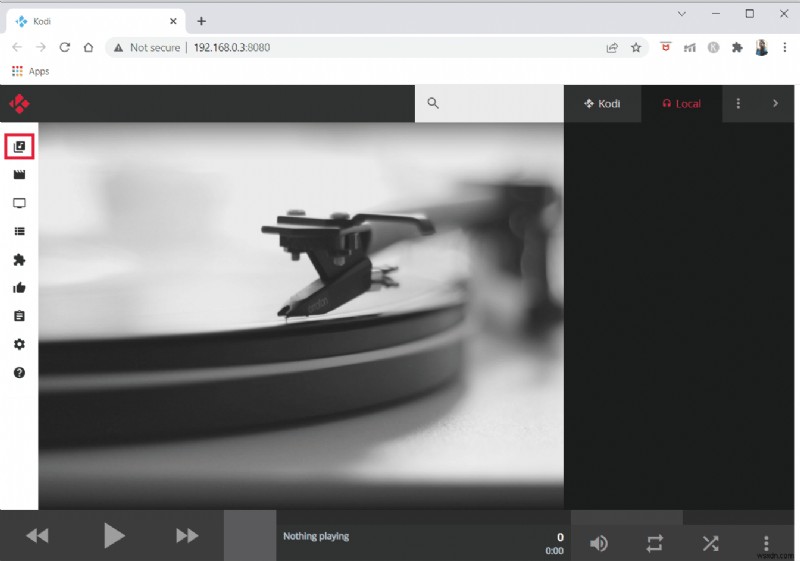This screenshot has height=561, width=800.
Task: Open the Settings gear in sidebar
Action: pyautogui.click(x=19, y=344)
